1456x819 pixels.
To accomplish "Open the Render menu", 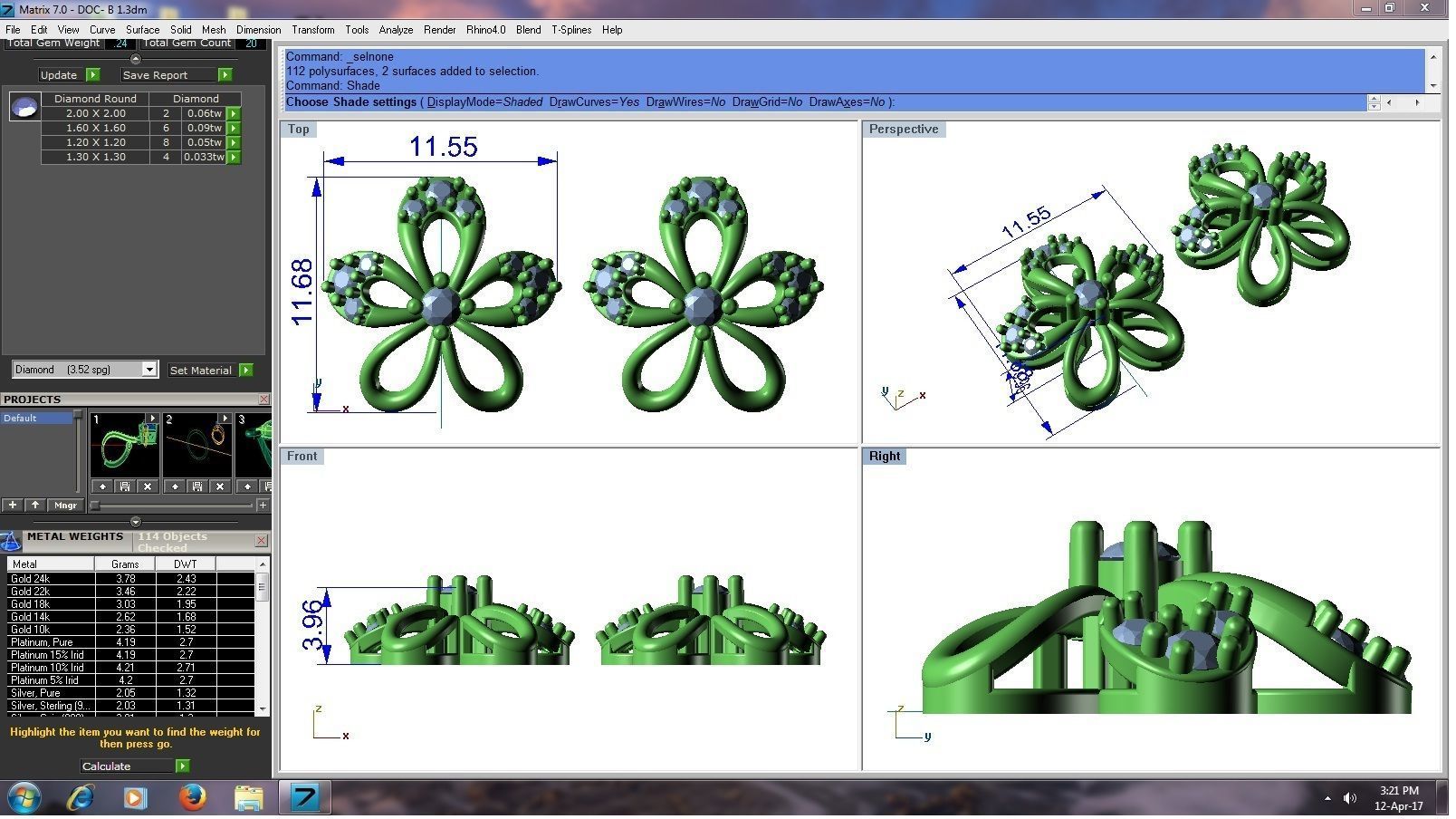I will click(x=442, y=30).
